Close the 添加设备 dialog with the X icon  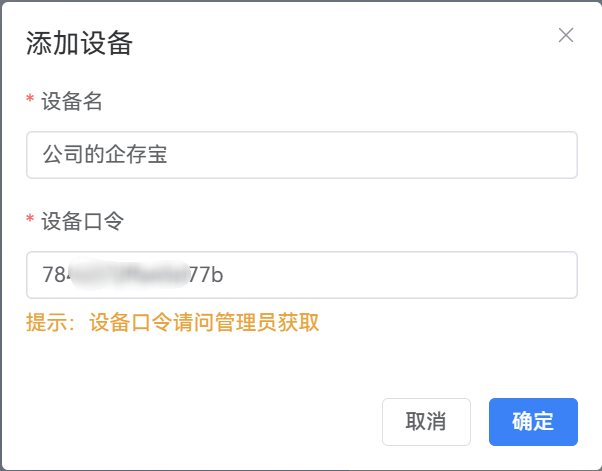coord(566,36)
